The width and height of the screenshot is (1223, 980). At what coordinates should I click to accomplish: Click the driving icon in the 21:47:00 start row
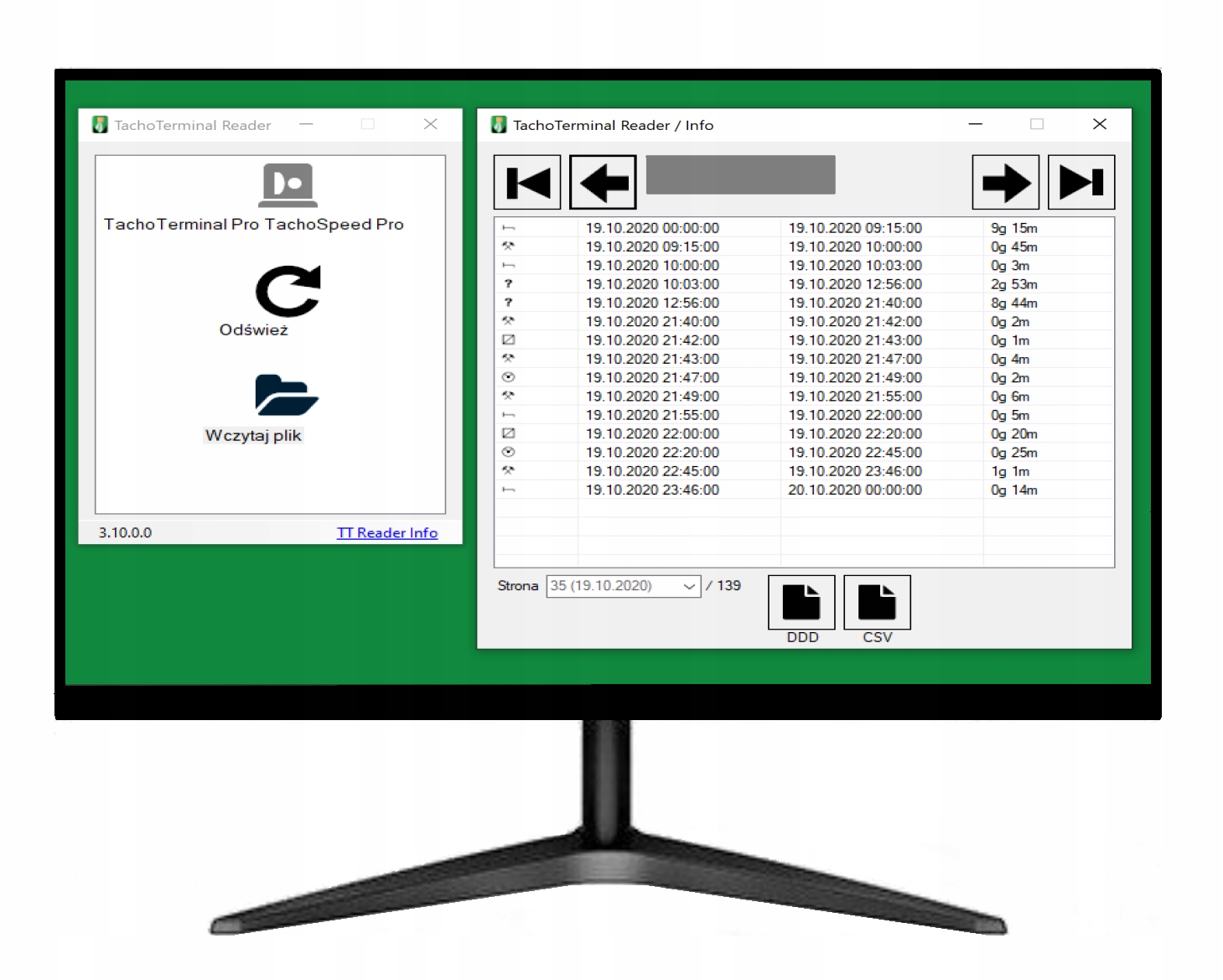pyautogui.click(x=508, y=377)
